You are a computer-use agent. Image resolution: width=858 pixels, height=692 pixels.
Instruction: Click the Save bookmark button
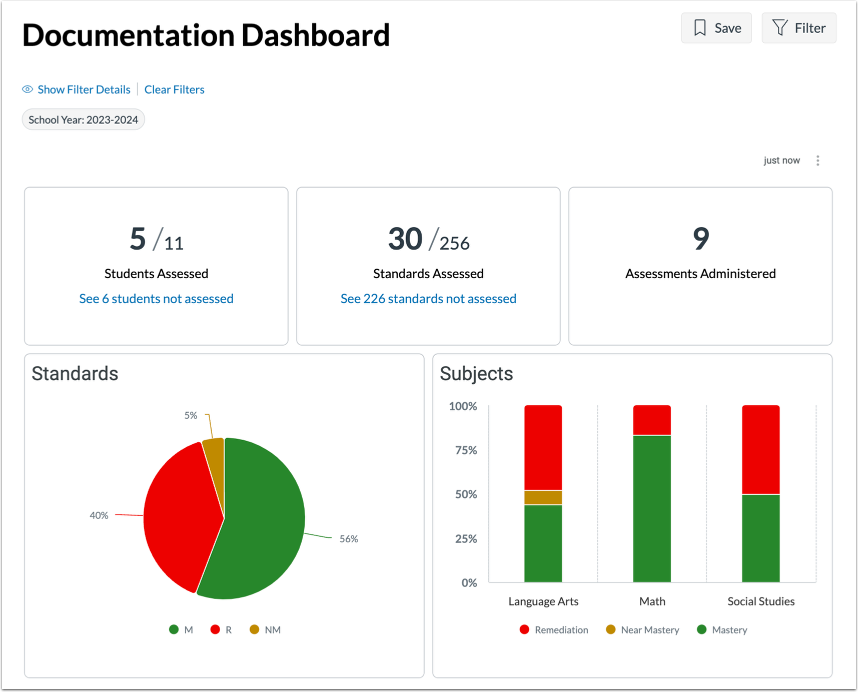pyautogui.click(x=716, y=28)
